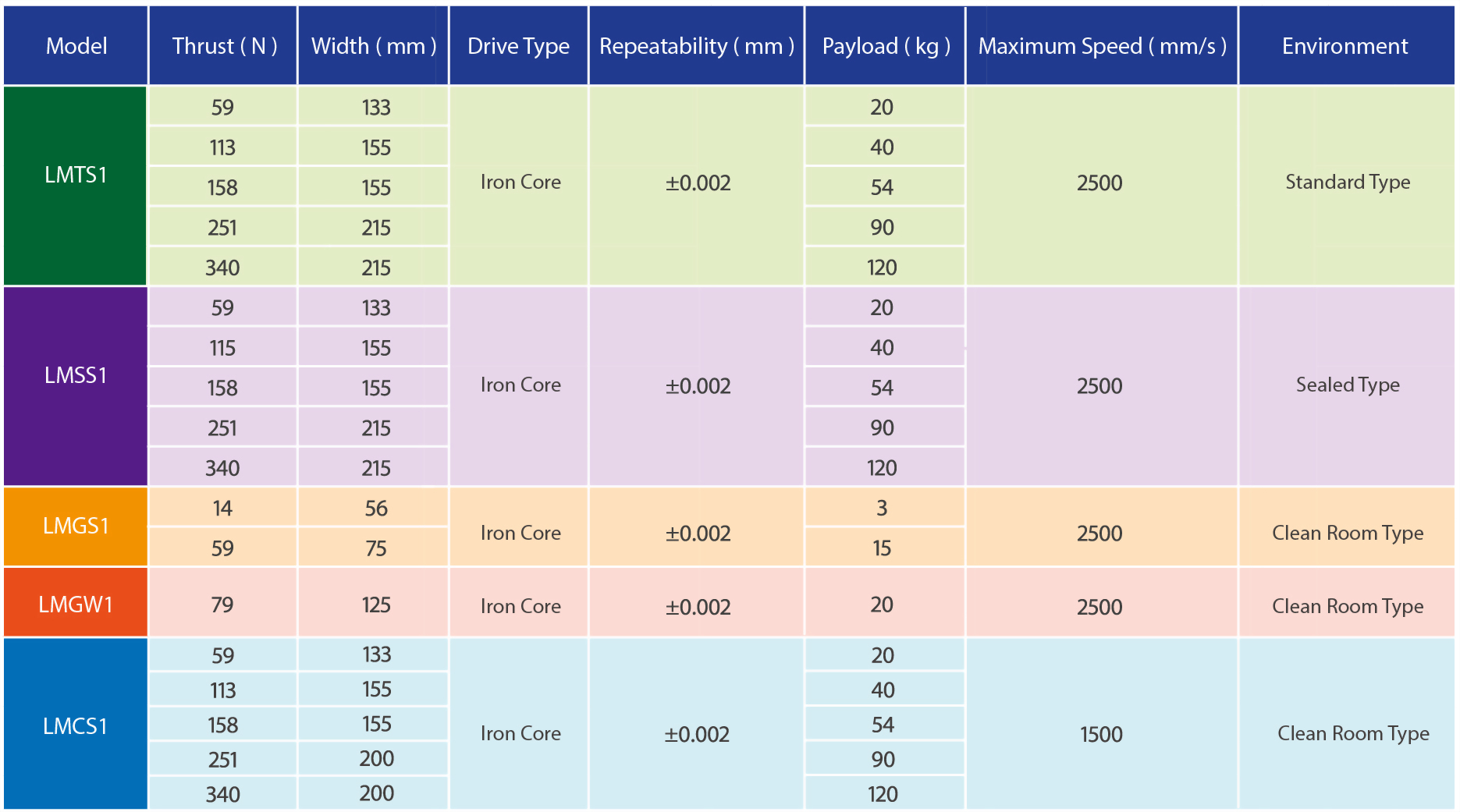Click the orange LMGS1 model cell
The height and width of the screenshot is (812, 1460).
tap(76, 527)
